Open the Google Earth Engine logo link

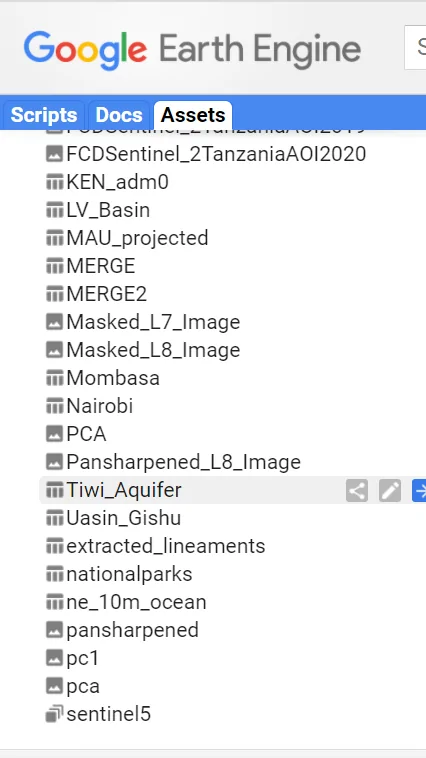point(192,49)
